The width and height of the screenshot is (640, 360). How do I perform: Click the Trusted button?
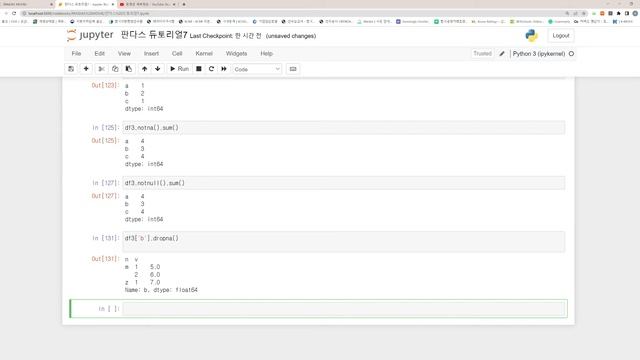point(482,53)
